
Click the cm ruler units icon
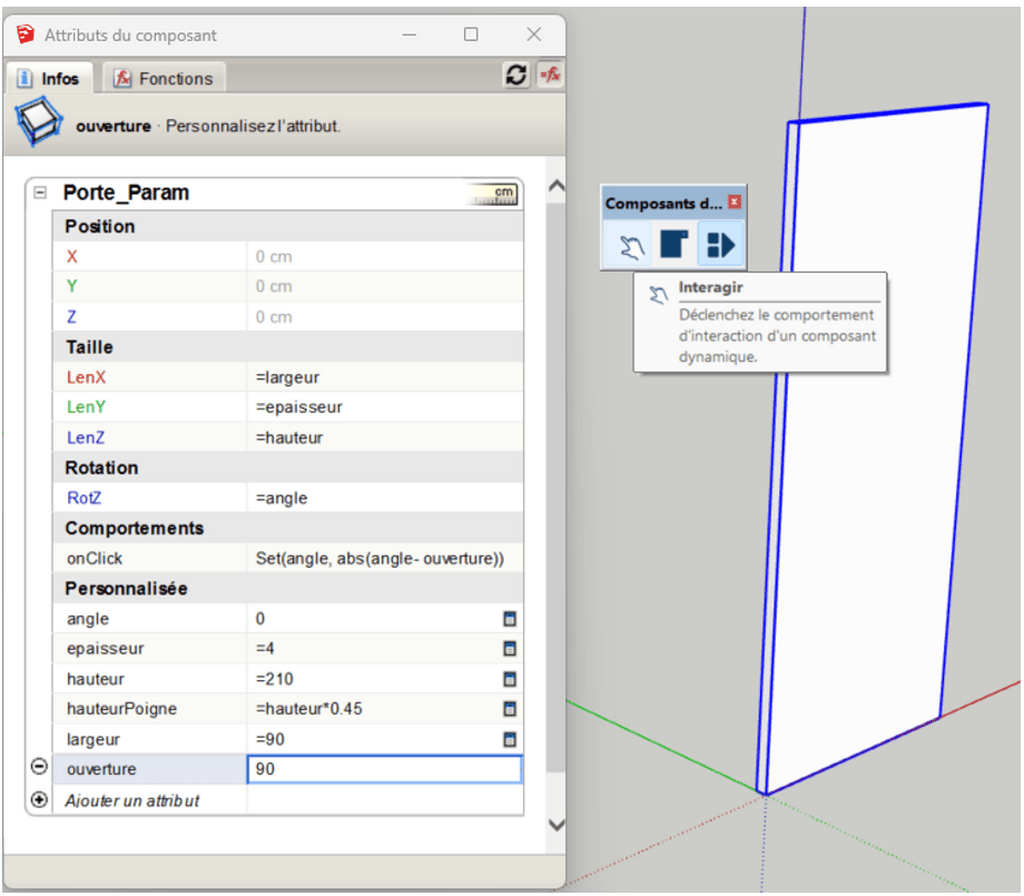492,194
